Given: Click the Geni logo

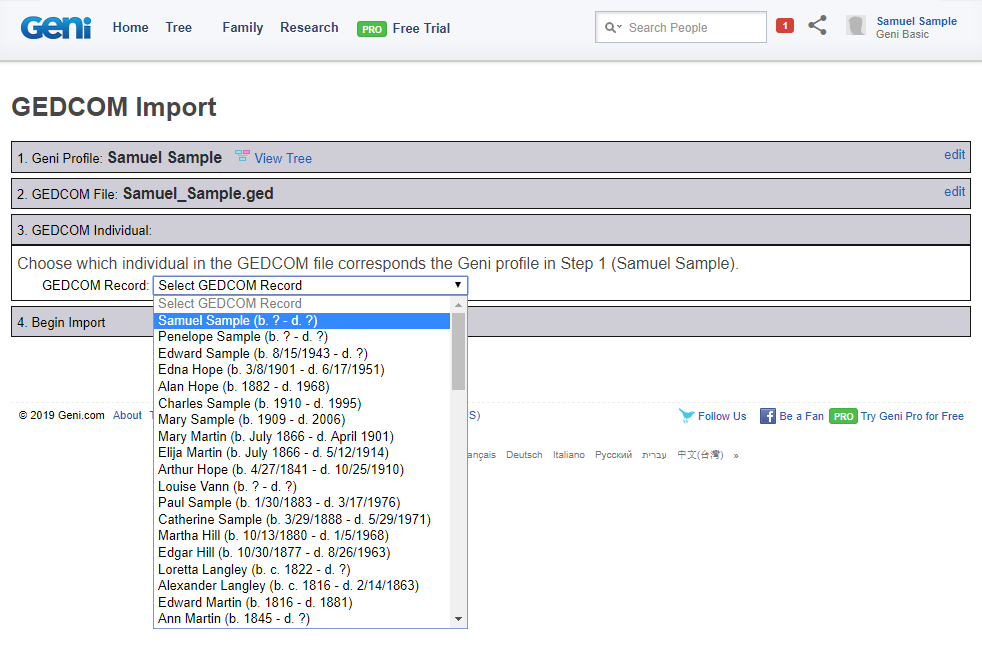Looking at the screenshot, I should pyautogui.click(x=56, y=28).
